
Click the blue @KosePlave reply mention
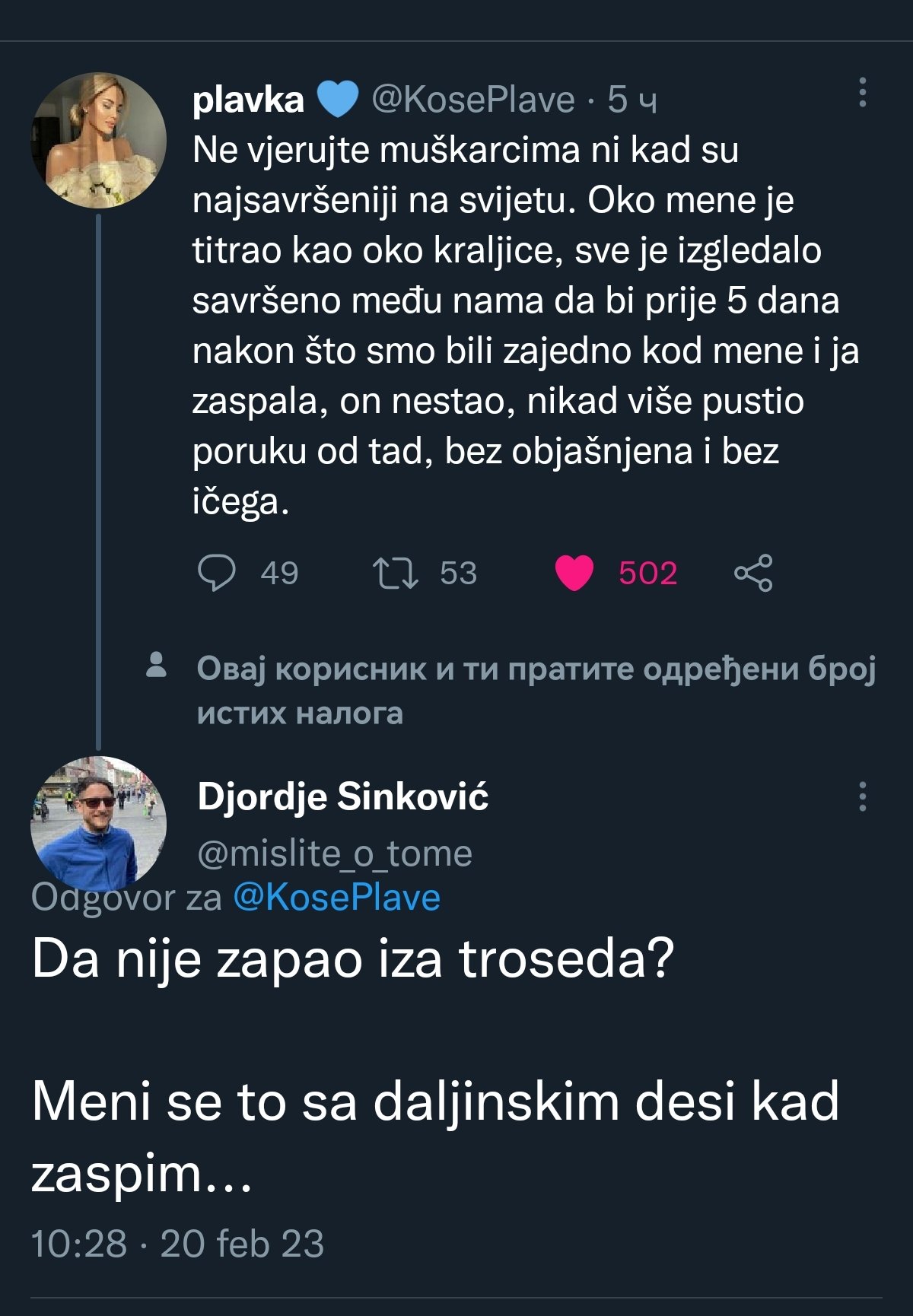click(x=336, y=898)
